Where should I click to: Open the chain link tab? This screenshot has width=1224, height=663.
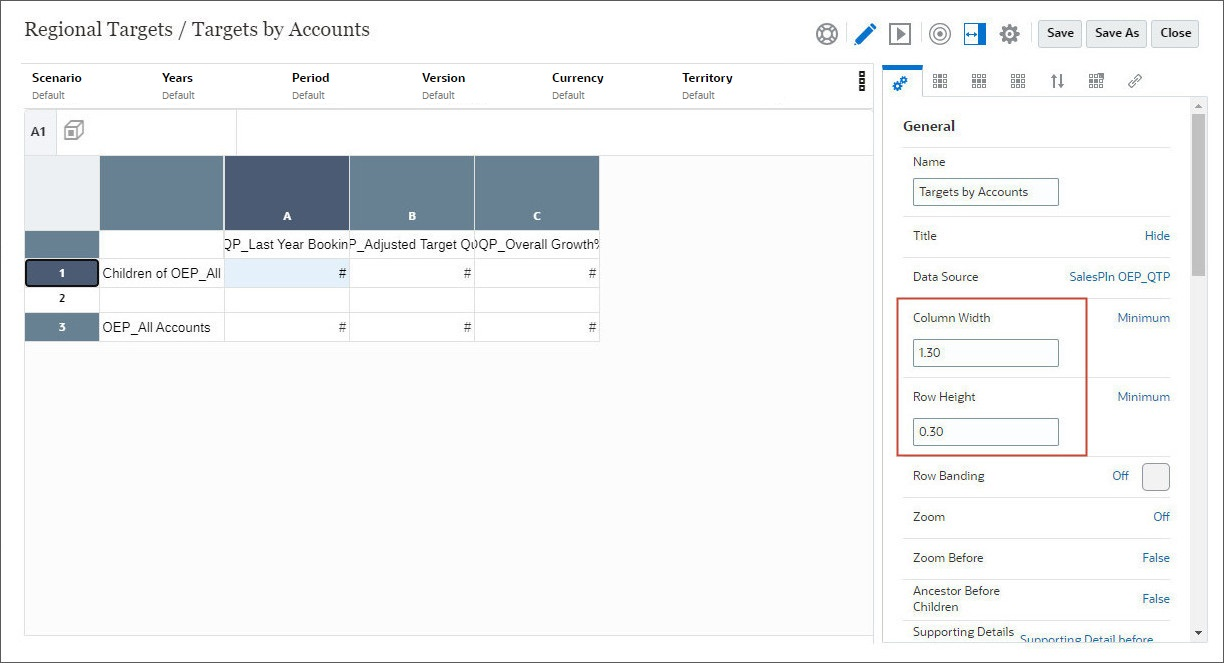[x=1135, y=82]
